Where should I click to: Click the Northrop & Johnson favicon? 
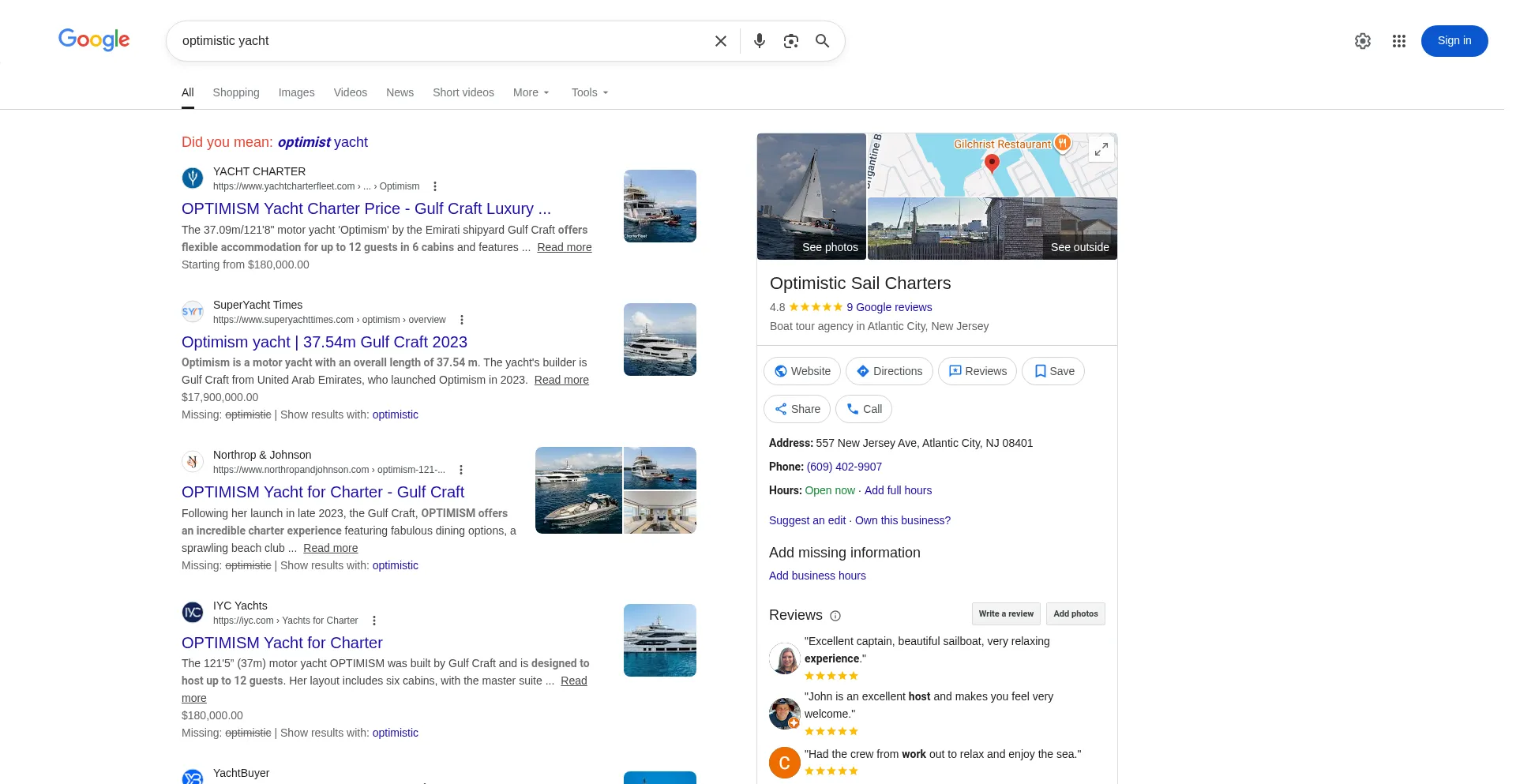pos(193,462)
